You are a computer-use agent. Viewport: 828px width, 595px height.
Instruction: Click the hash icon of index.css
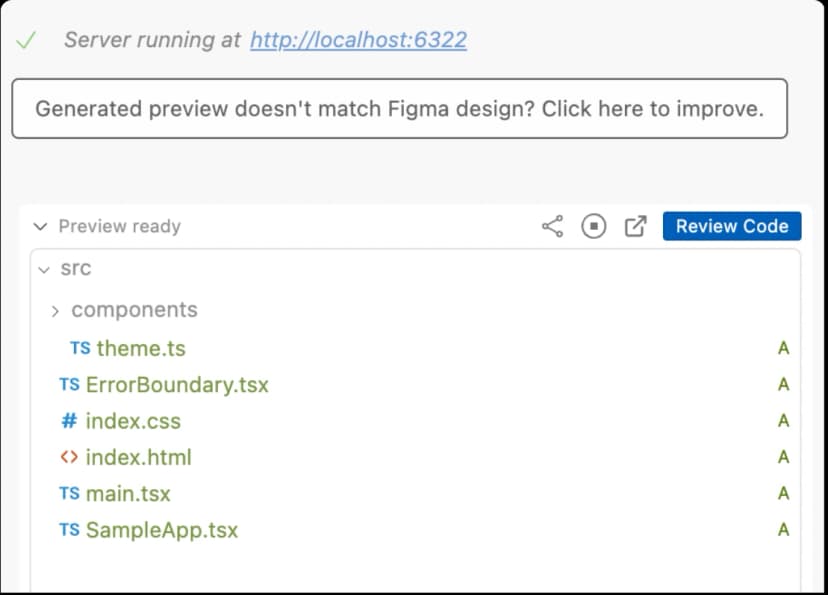point(69,421)
